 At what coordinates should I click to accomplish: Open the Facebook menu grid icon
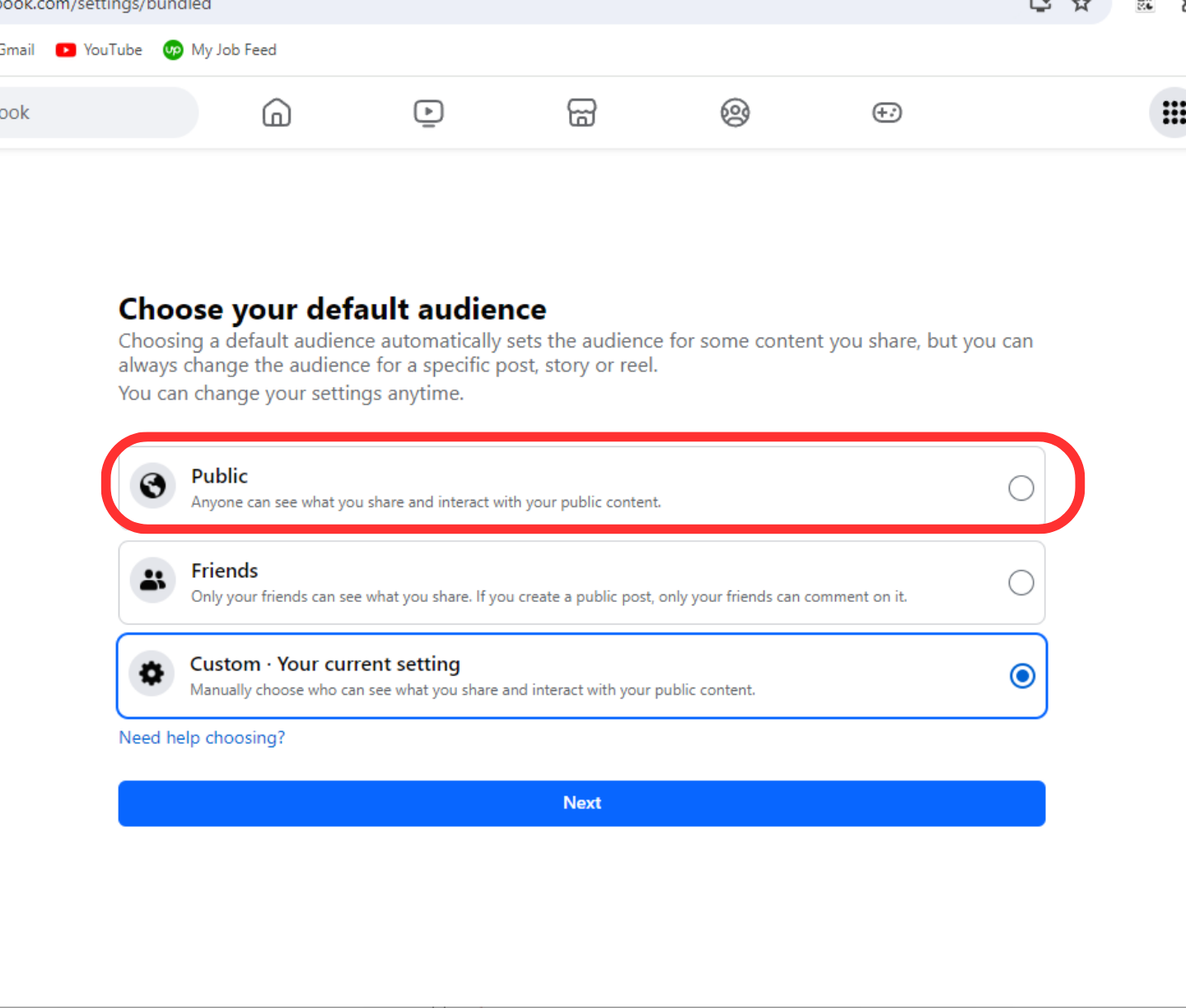pyautogui.click(x=1173, y=113)
